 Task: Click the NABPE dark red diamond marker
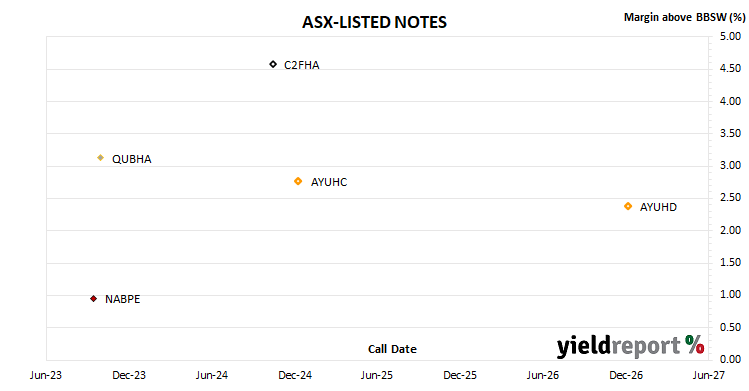click(x=94, y=298)
